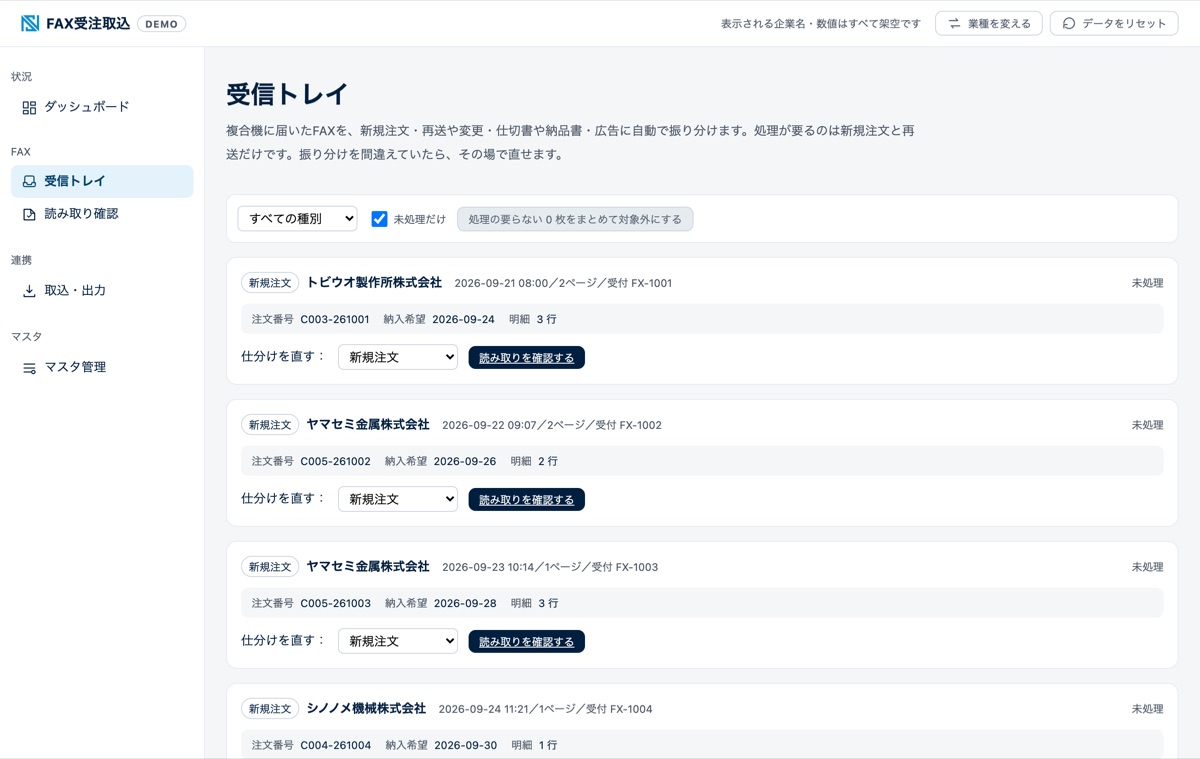Click the DEMO badge in the header
Screen dimensions: 1200x759
pyautogui.click(x=161, y=24)
